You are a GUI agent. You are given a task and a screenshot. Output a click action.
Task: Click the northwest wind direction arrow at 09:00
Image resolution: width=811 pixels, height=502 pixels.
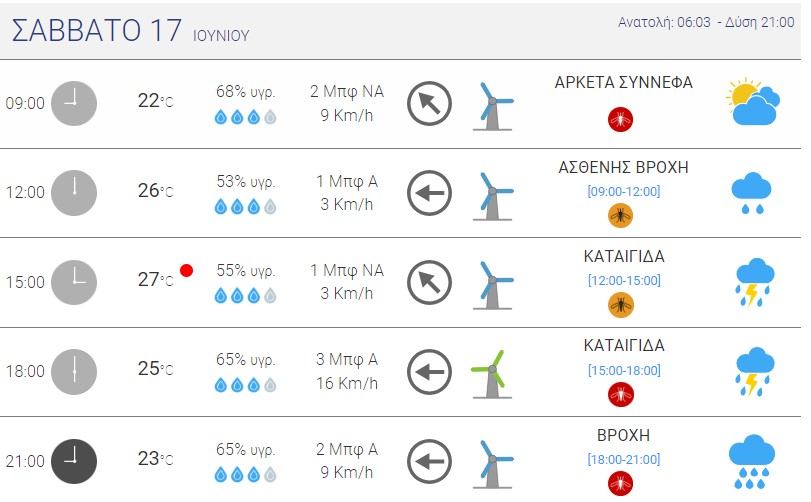[429, 103]
